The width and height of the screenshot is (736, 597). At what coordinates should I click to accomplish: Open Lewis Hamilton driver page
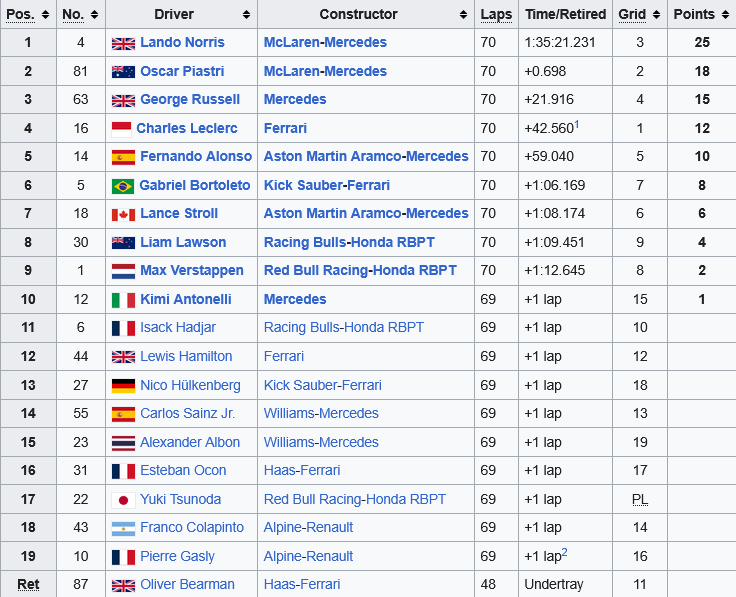tap(186, 356)
